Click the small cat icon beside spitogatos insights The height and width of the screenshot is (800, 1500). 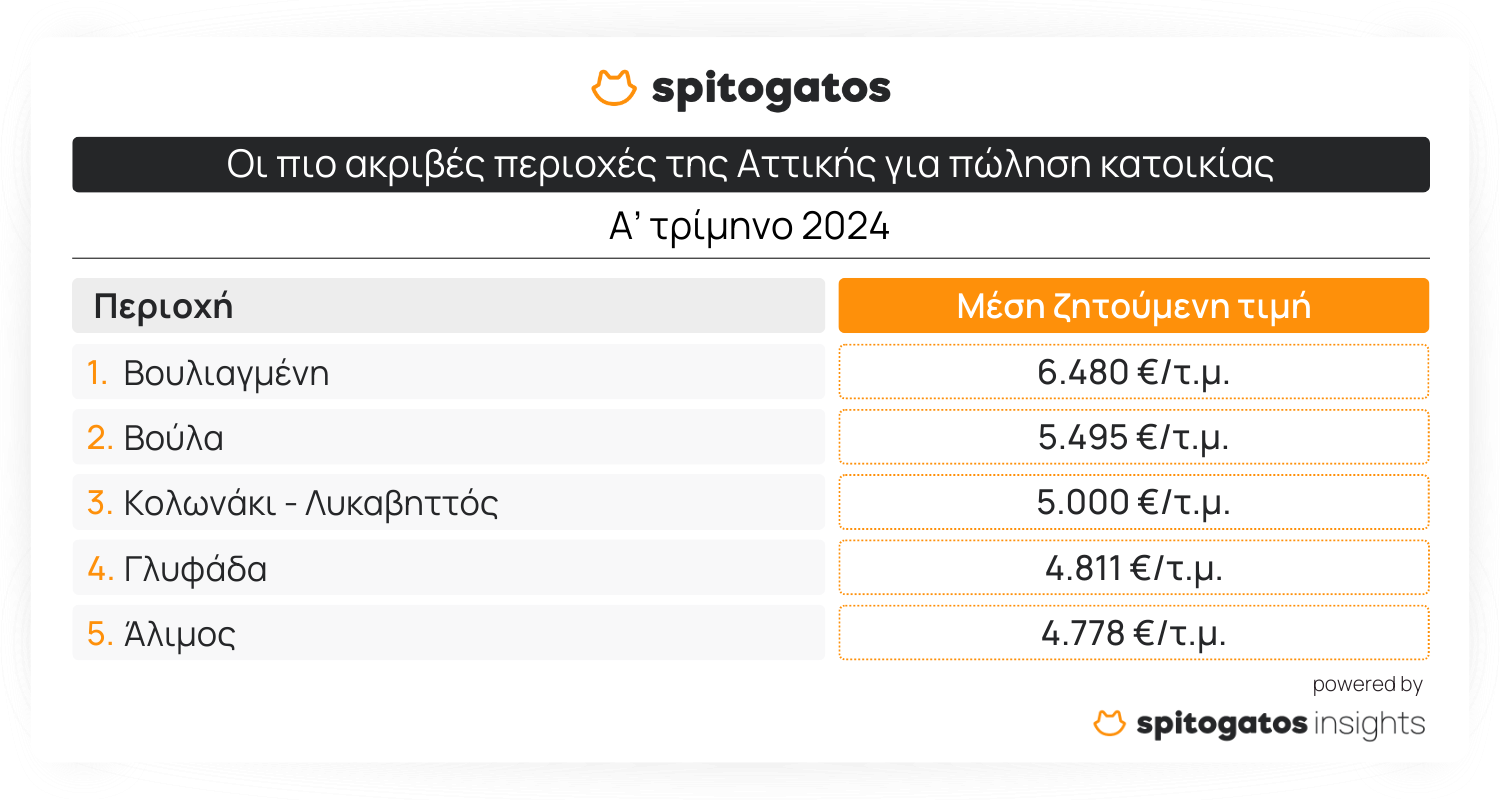pos(1110,723)
